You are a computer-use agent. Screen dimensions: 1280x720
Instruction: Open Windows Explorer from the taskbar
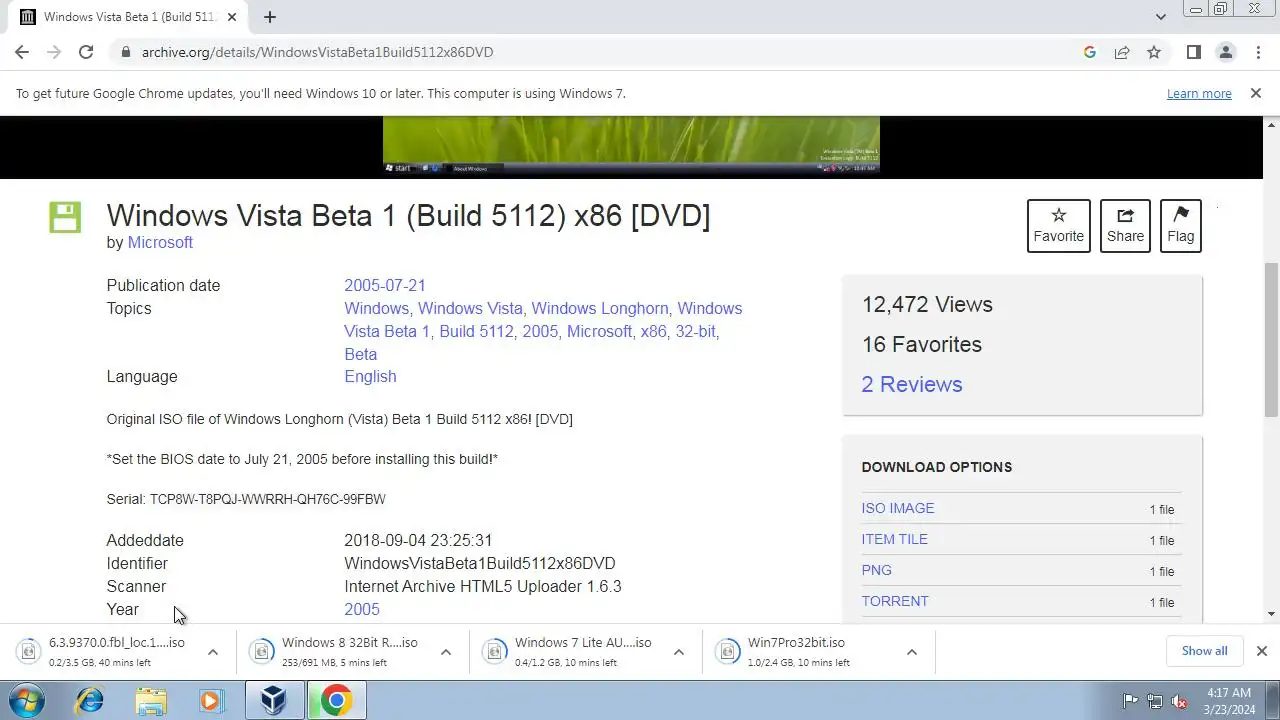[x=151, y=701]
